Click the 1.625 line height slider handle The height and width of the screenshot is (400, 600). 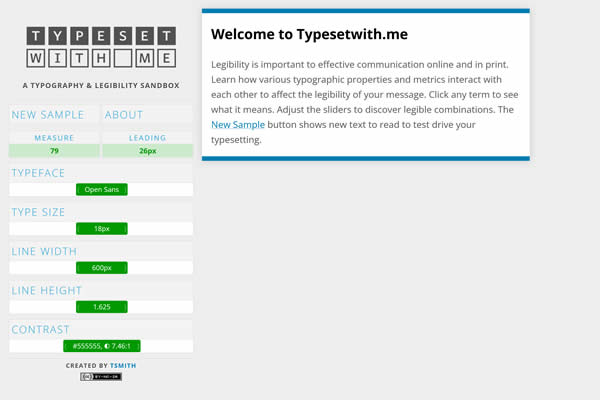(102, 307)
